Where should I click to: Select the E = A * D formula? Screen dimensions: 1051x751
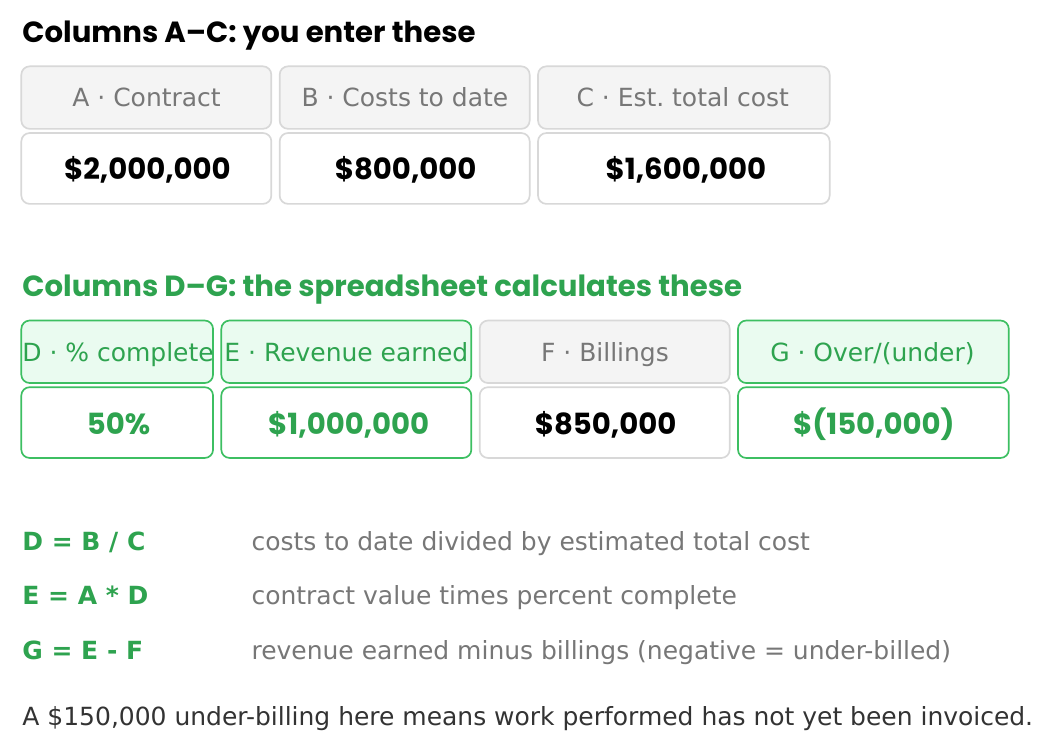[x=85, y=595]
